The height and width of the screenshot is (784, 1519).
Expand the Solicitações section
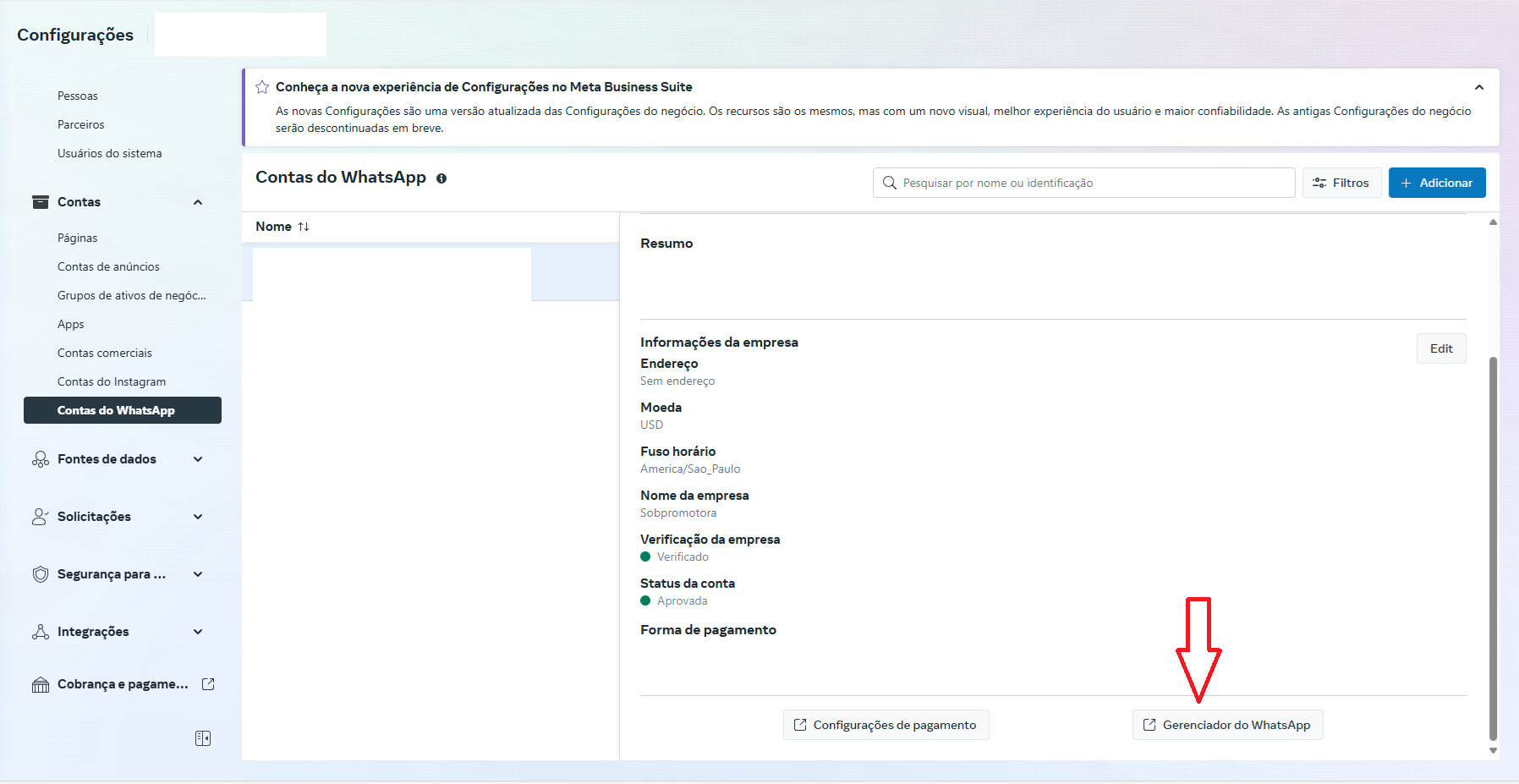[198, 517]
